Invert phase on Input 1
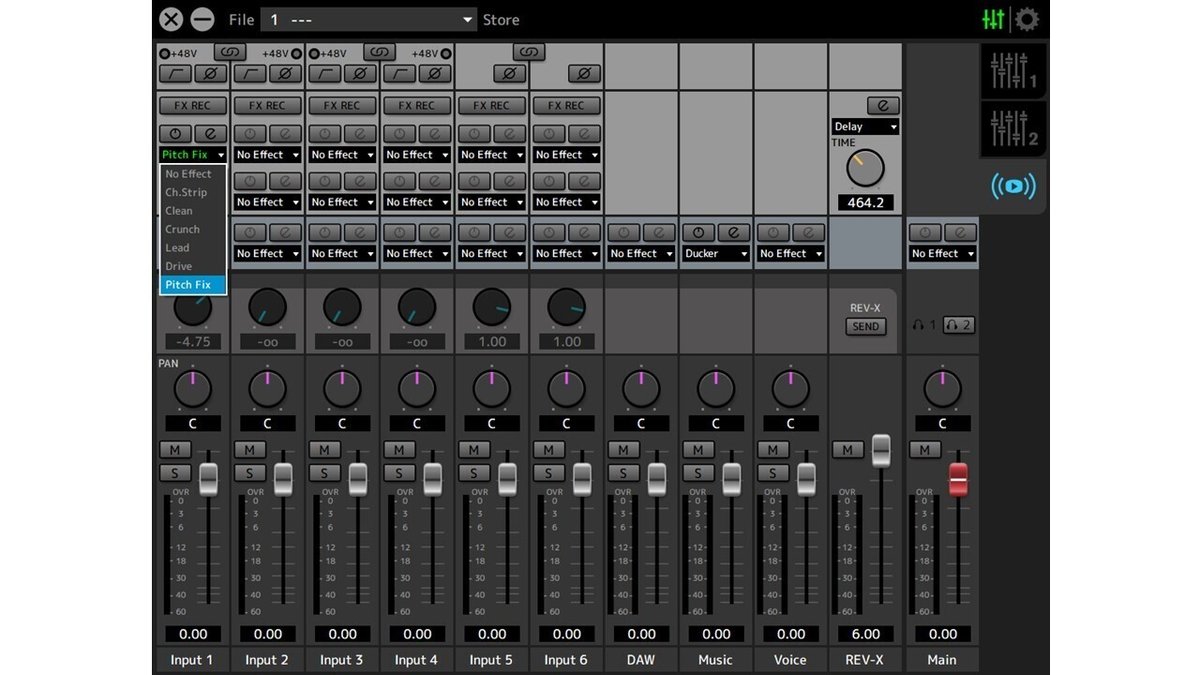The height and width of the screenshot is (675, 1200). (211, 74)
